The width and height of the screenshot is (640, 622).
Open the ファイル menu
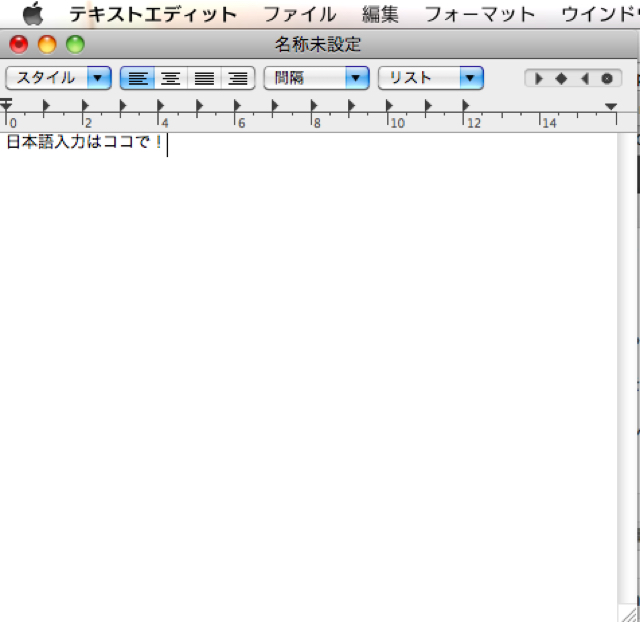[x=299, y=14]
